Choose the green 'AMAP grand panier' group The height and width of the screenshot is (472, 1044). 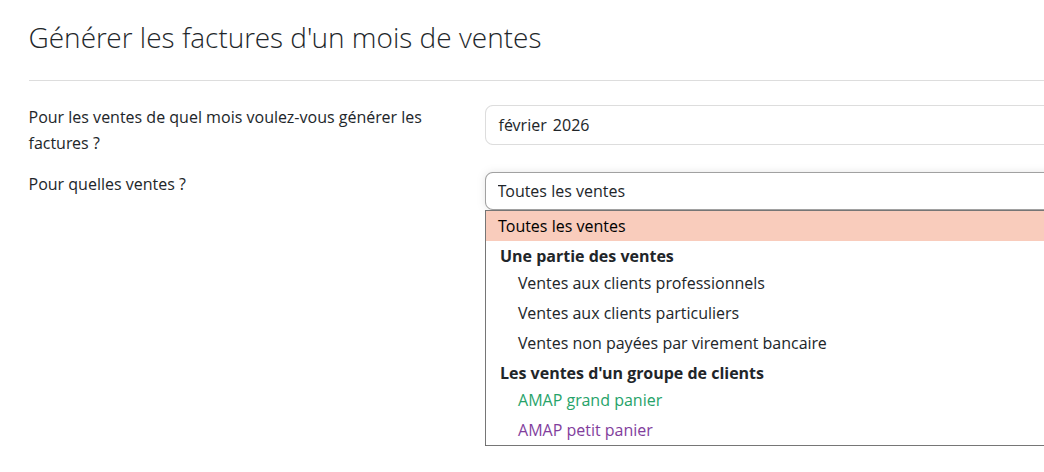590,400
